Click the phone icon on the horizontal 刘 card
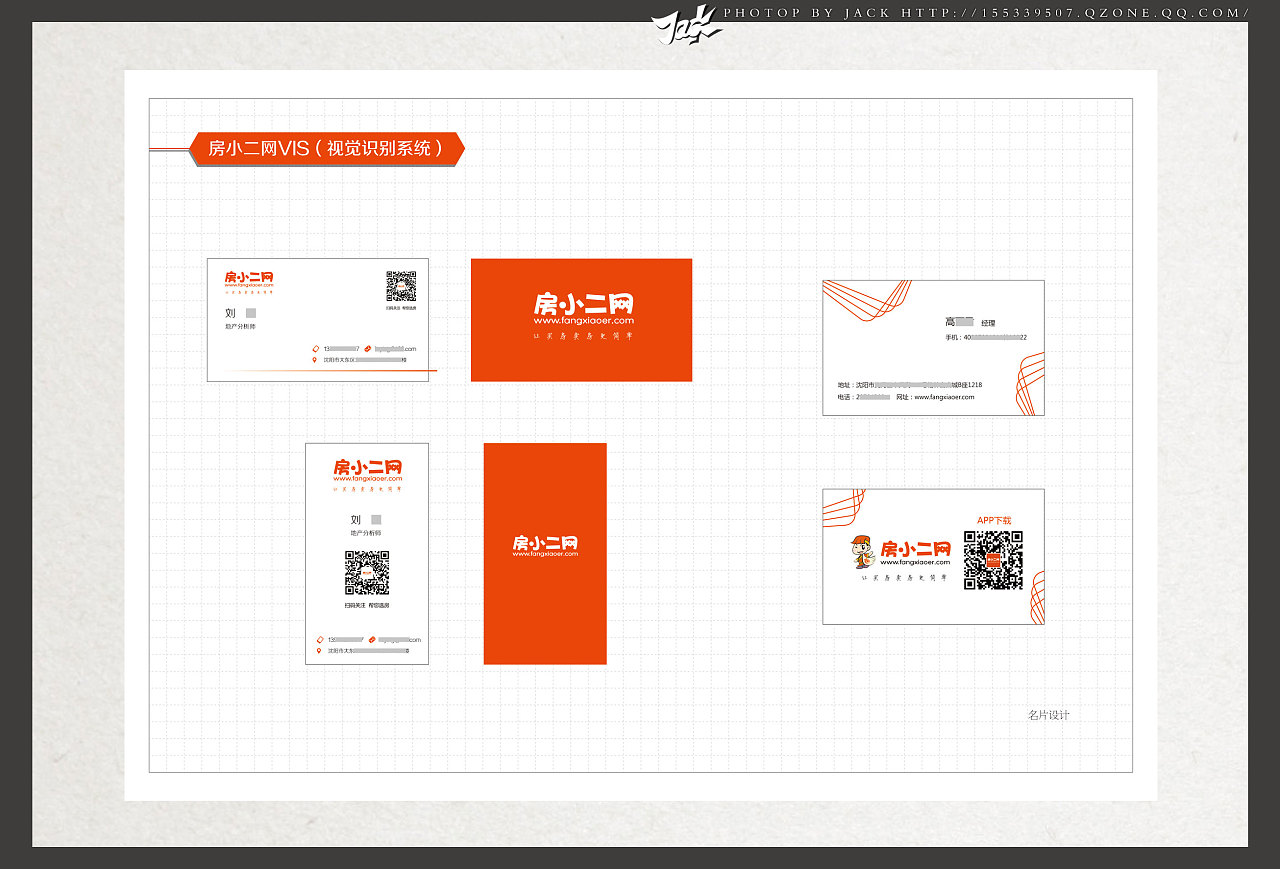The height and width of the screenshot is (869, 1280). click(316, 349)
